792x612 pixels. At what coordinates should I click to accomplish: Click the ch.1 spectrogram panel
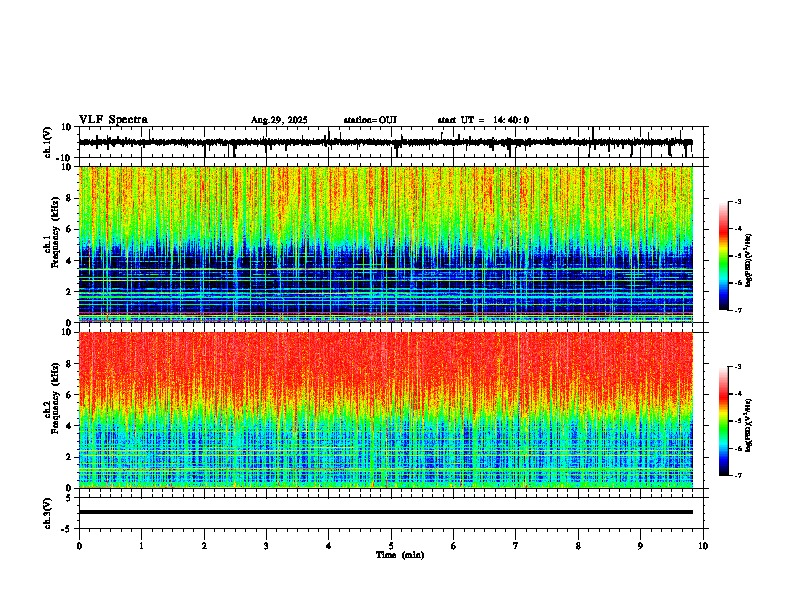[386, 244]
